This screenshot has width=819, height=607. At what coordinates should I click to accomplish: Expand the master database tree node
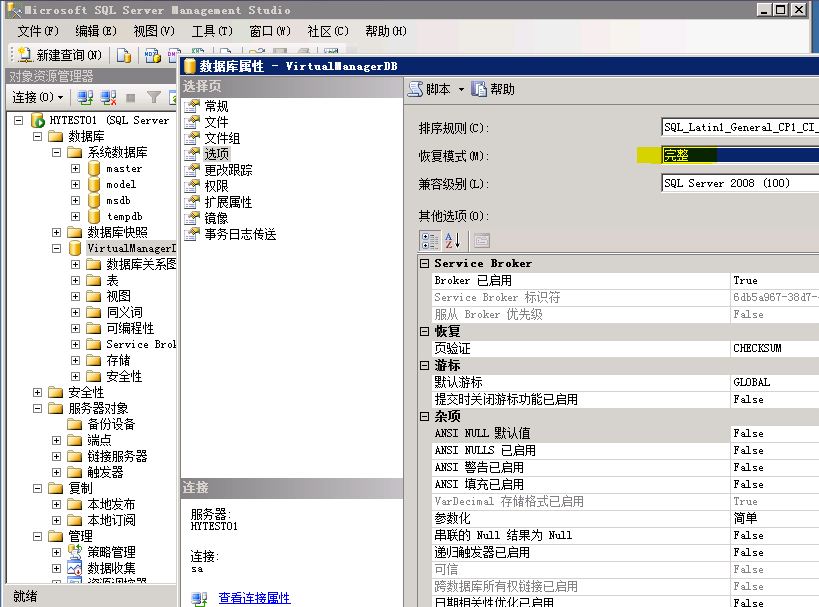point(75,169)
